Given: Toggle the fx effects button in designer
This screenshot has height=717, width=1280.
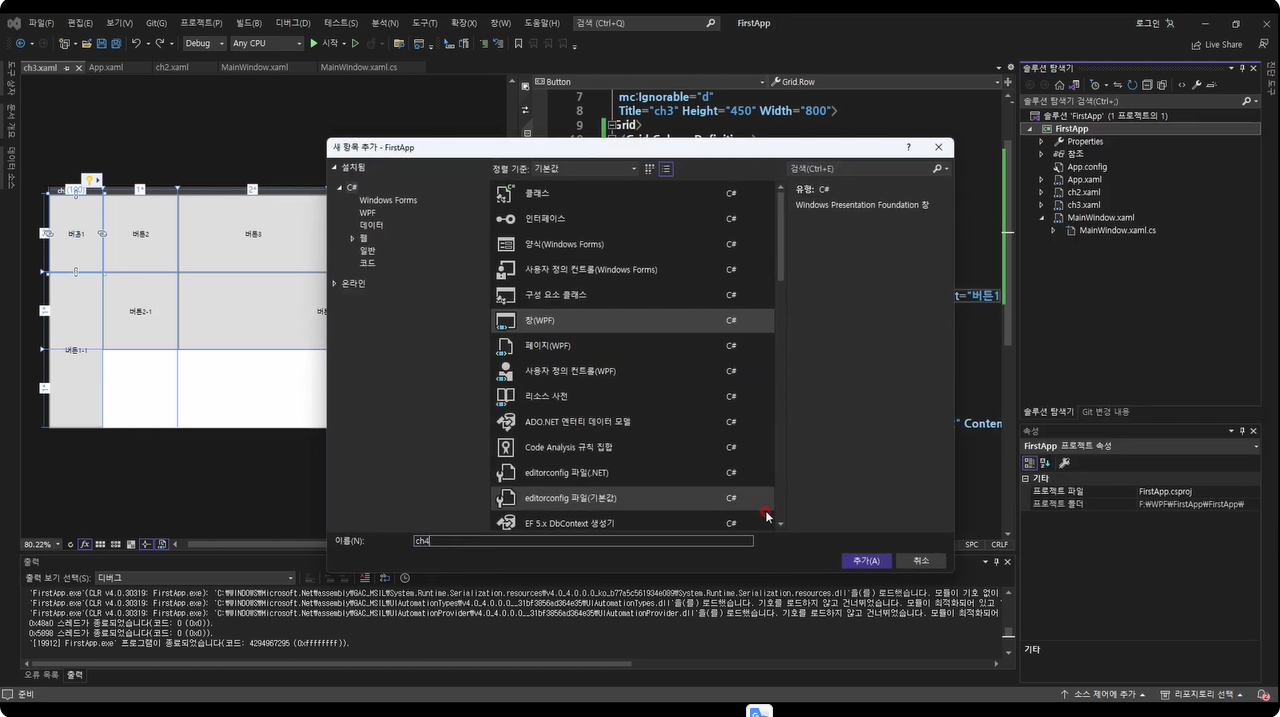Looking at the screenshot, I should [85, 544].
